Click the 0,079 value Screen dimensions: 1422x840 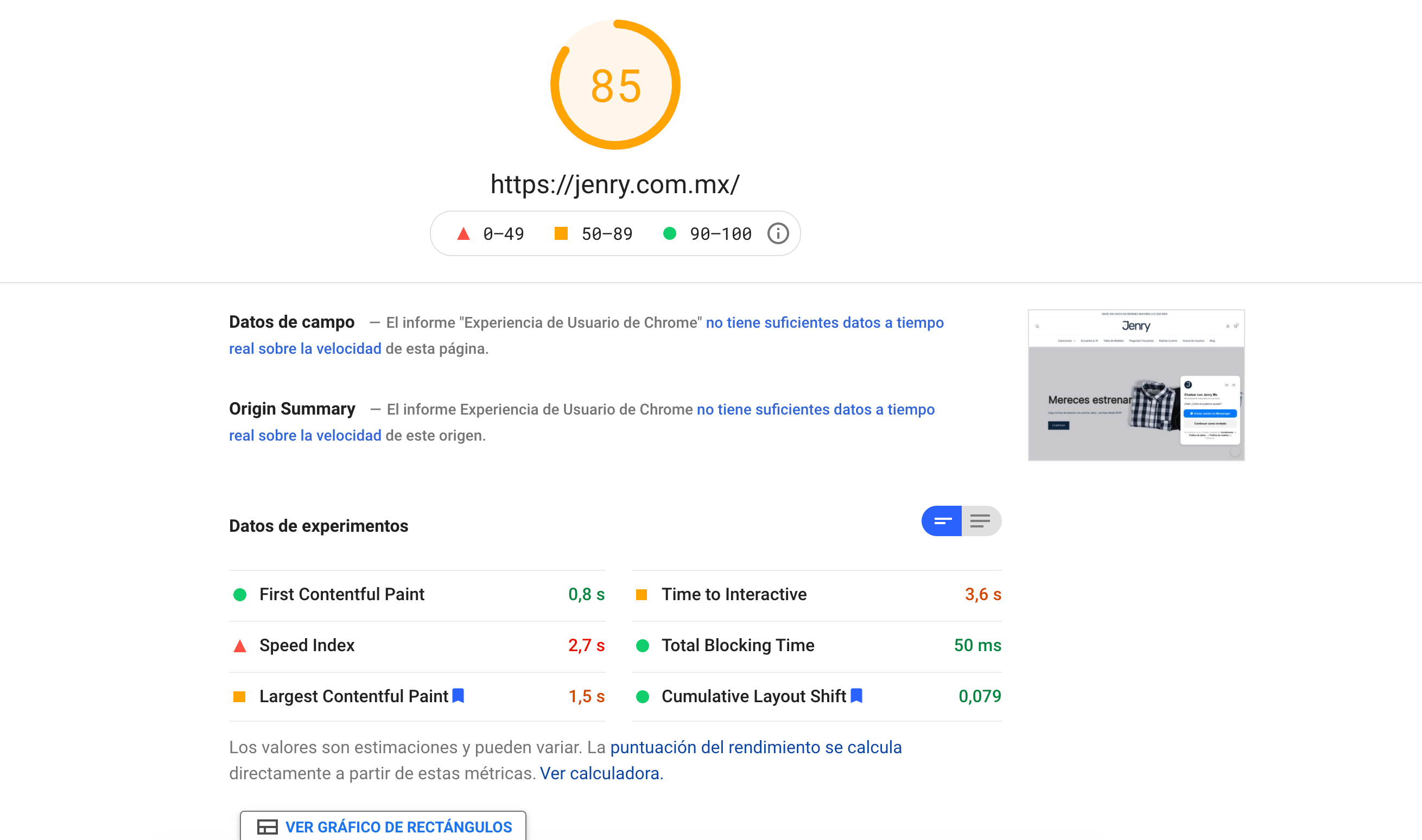[x=980, y=696]
